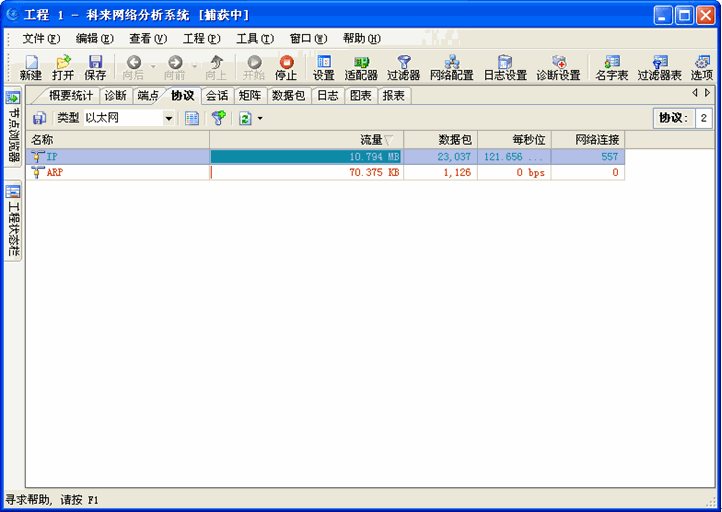Click the export/save icon beside 类型

[x=40, y=118]
